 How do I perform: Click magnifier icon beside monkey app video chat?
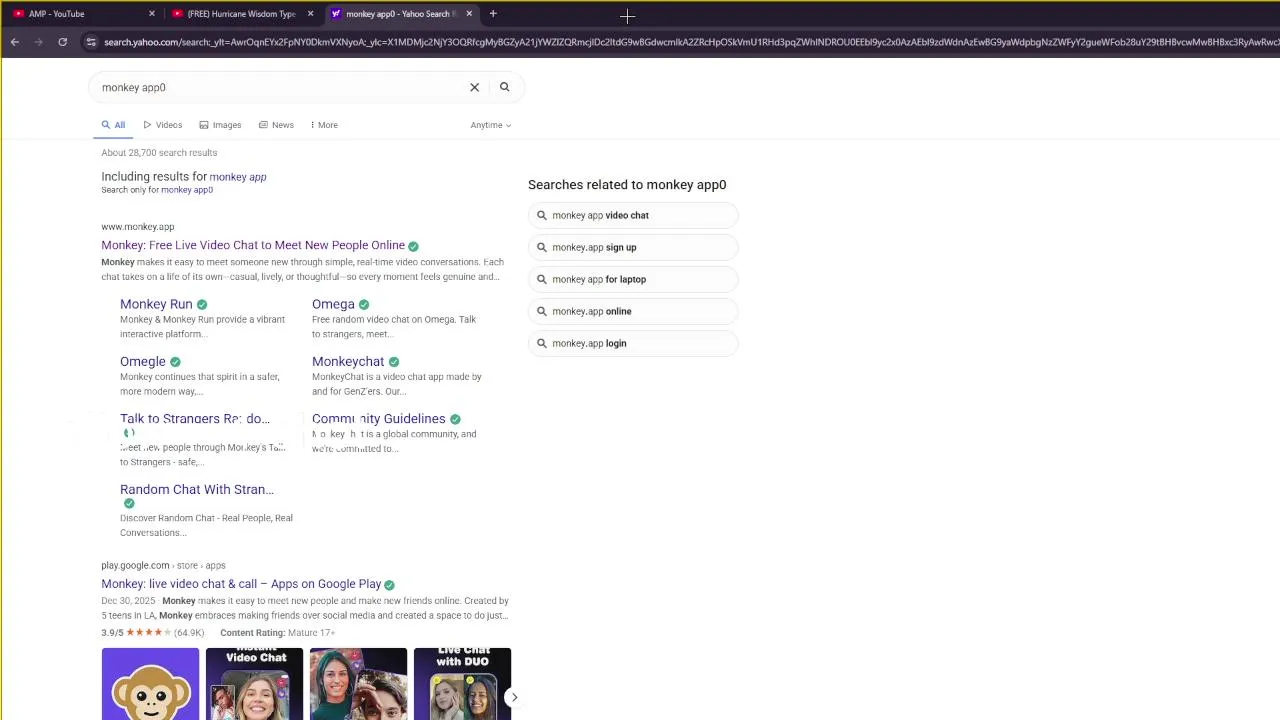pos(542,215)
